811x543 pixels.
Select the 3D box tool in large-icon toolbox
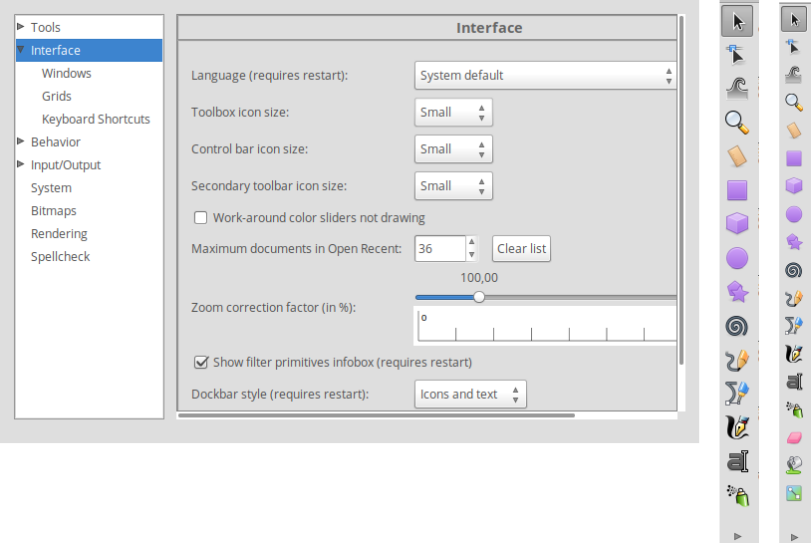pyautogui.click(x=737, y=224)
